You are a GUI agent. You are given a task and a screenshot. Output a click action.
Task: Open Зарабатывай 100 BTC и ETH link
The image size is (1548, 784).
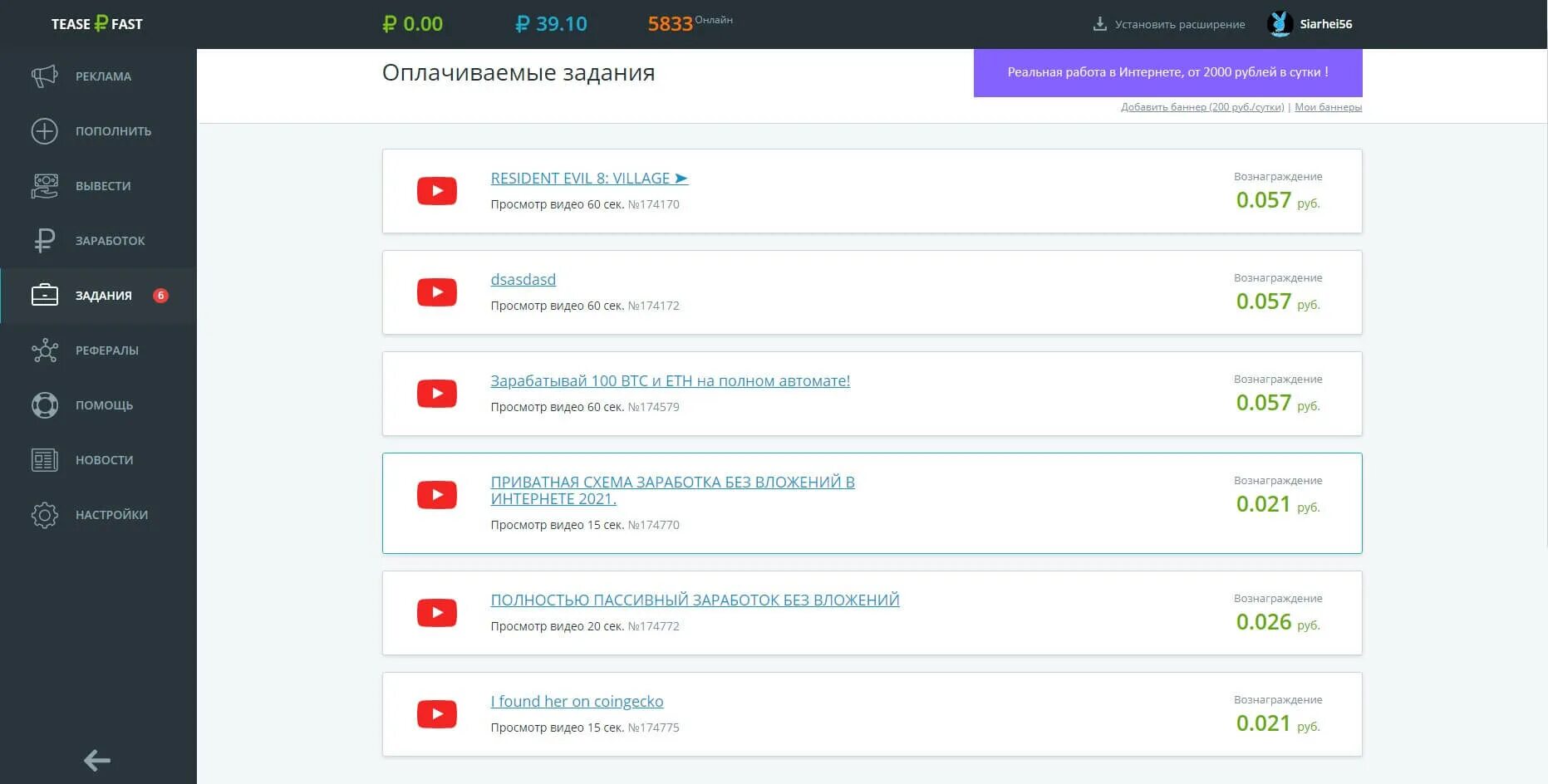670,381
